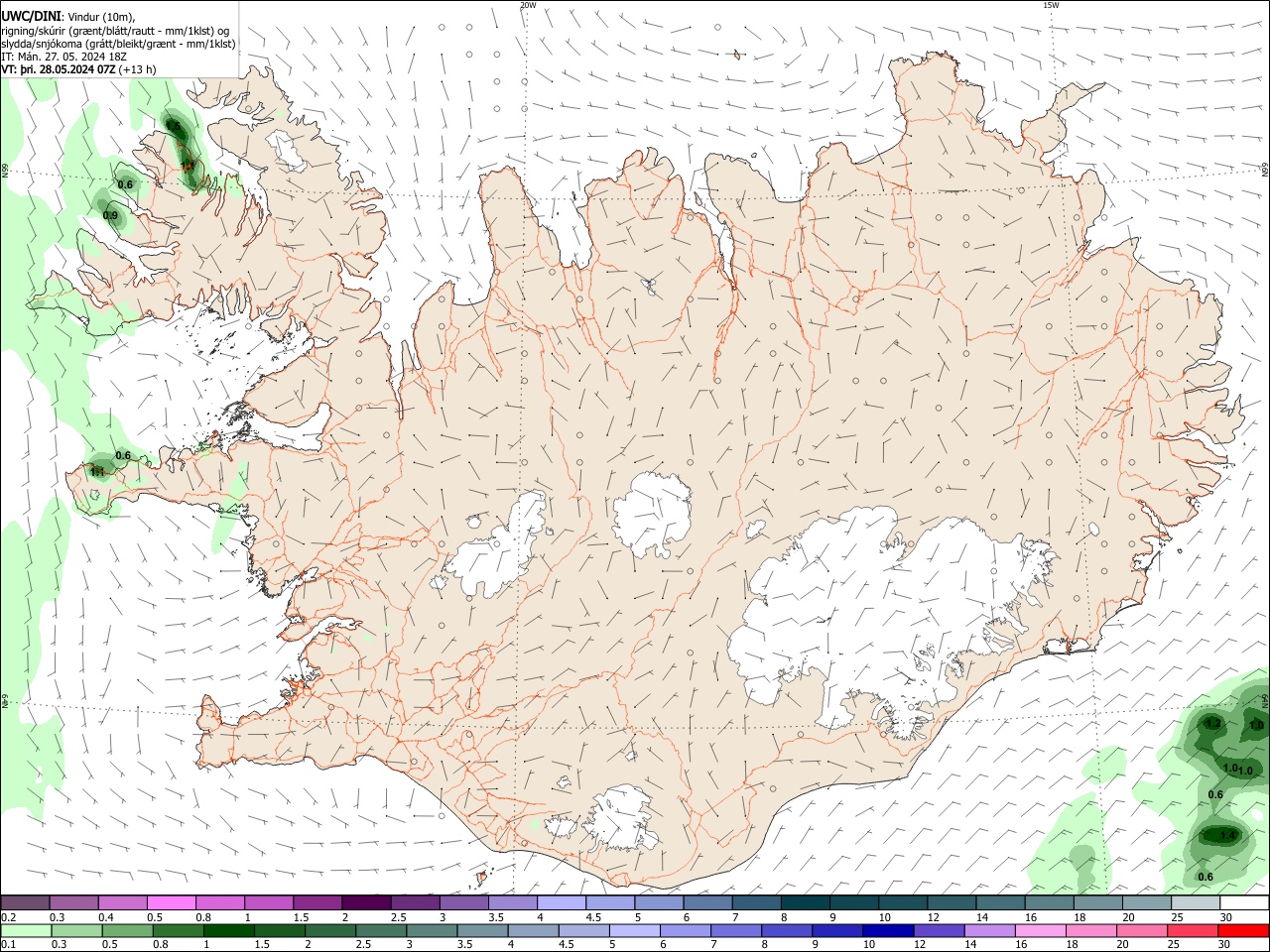Click the 1.4 precipitation label in southeast sea

[1227, 836]
